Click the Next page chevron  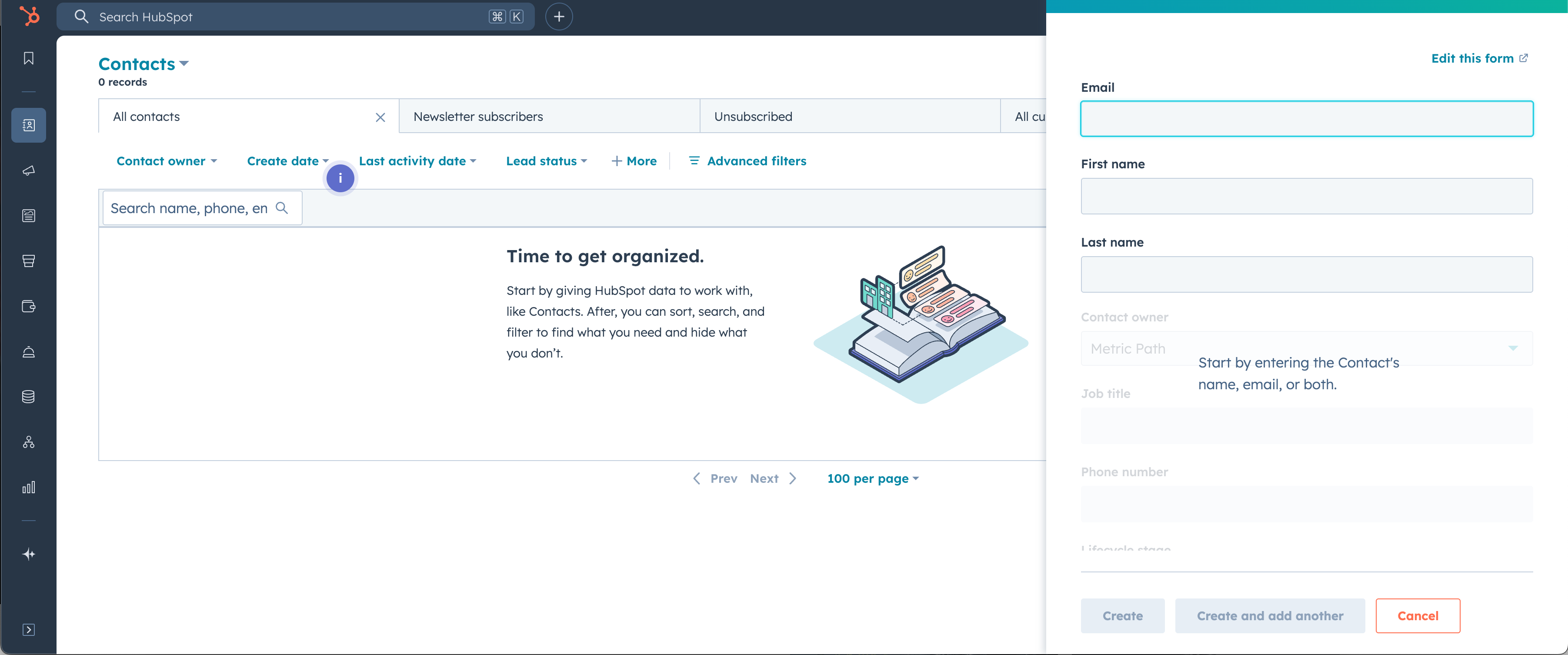[x=793, y=478]
